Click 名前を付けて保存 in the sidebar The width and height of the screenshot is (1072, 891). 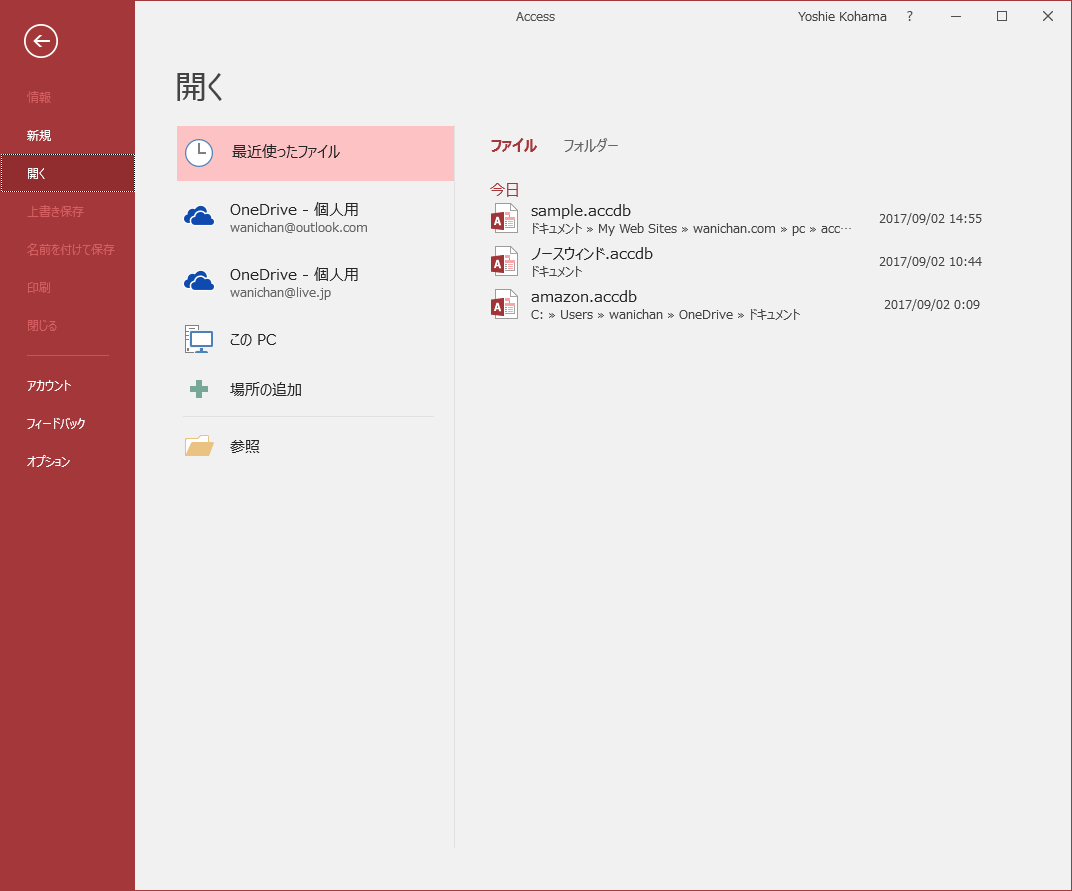click(x=70, y=250)
